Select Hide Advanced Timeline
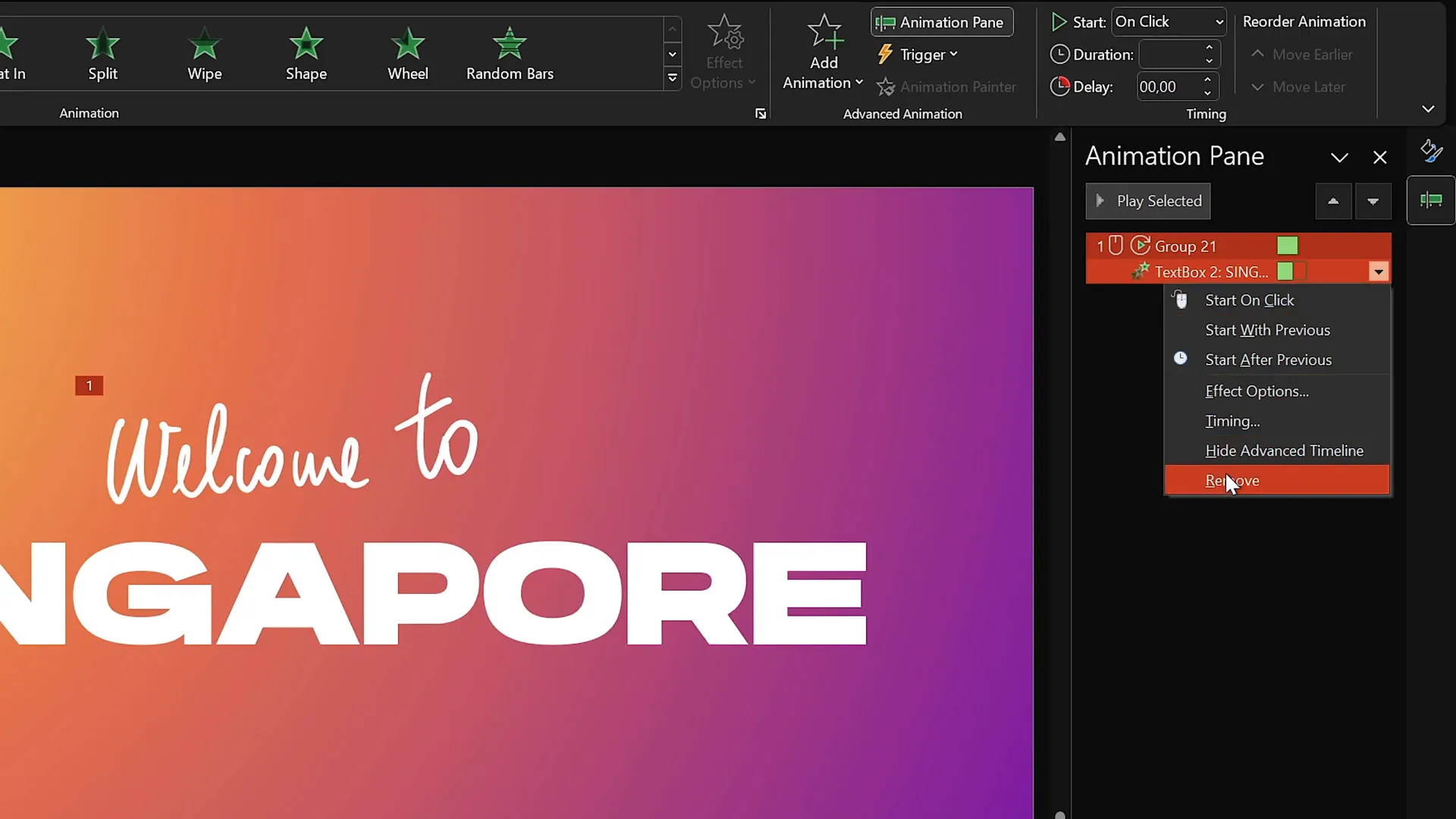The height and width of the screenshot is (819, 1456). (x=1277, y=450)
